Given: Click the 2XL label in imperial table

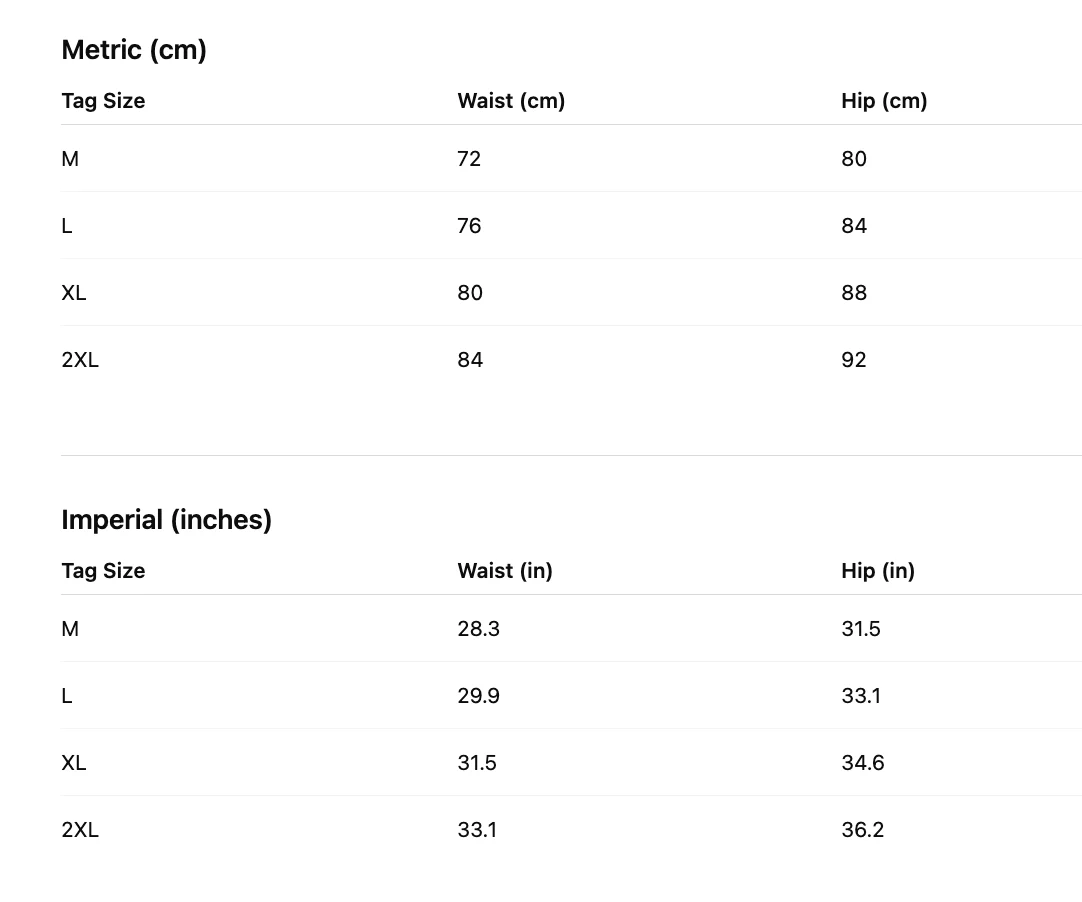Looking at the screenshot, I should (80, 830).
